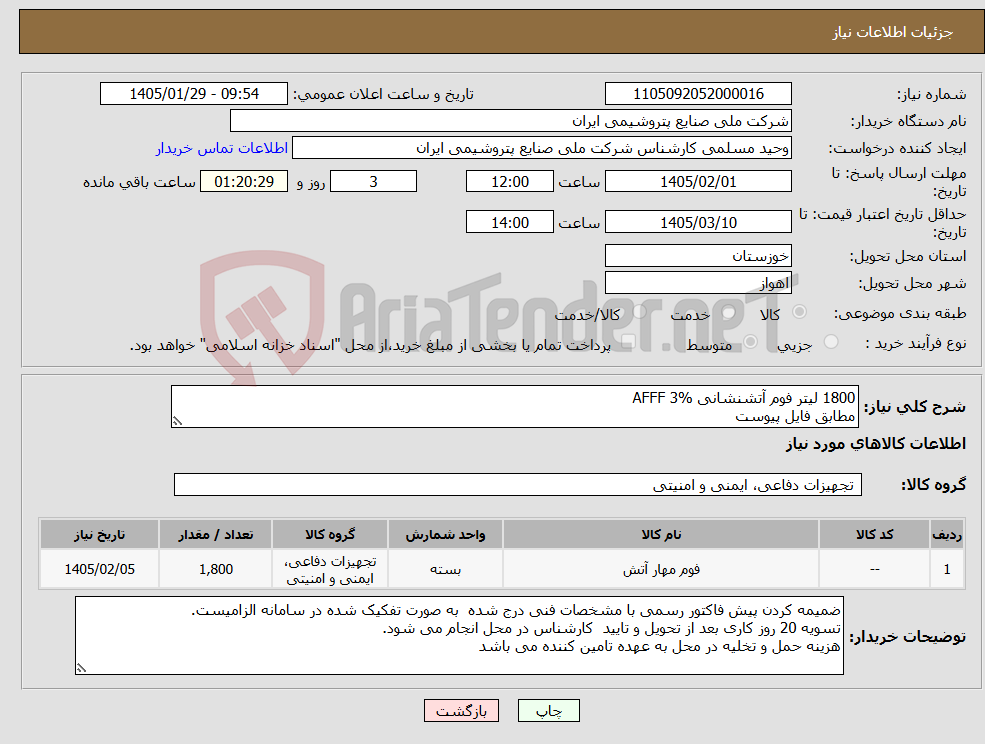Click the price validity date 1405/03/10
Viewport: 985px width, 744px height.
[x=698, y=222]
